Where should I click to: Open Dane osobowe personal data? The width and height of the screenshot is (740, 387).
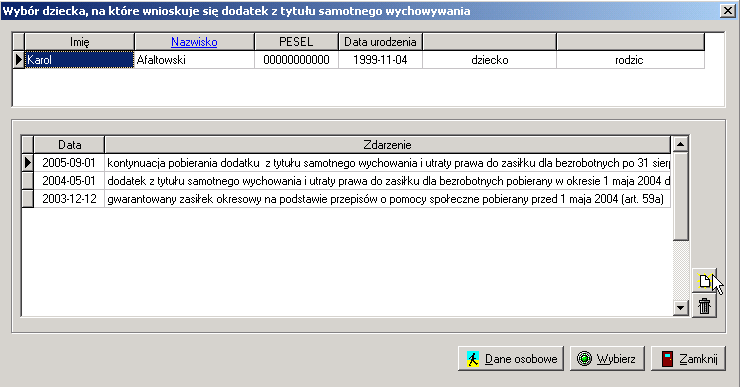[x=511, y=359]
